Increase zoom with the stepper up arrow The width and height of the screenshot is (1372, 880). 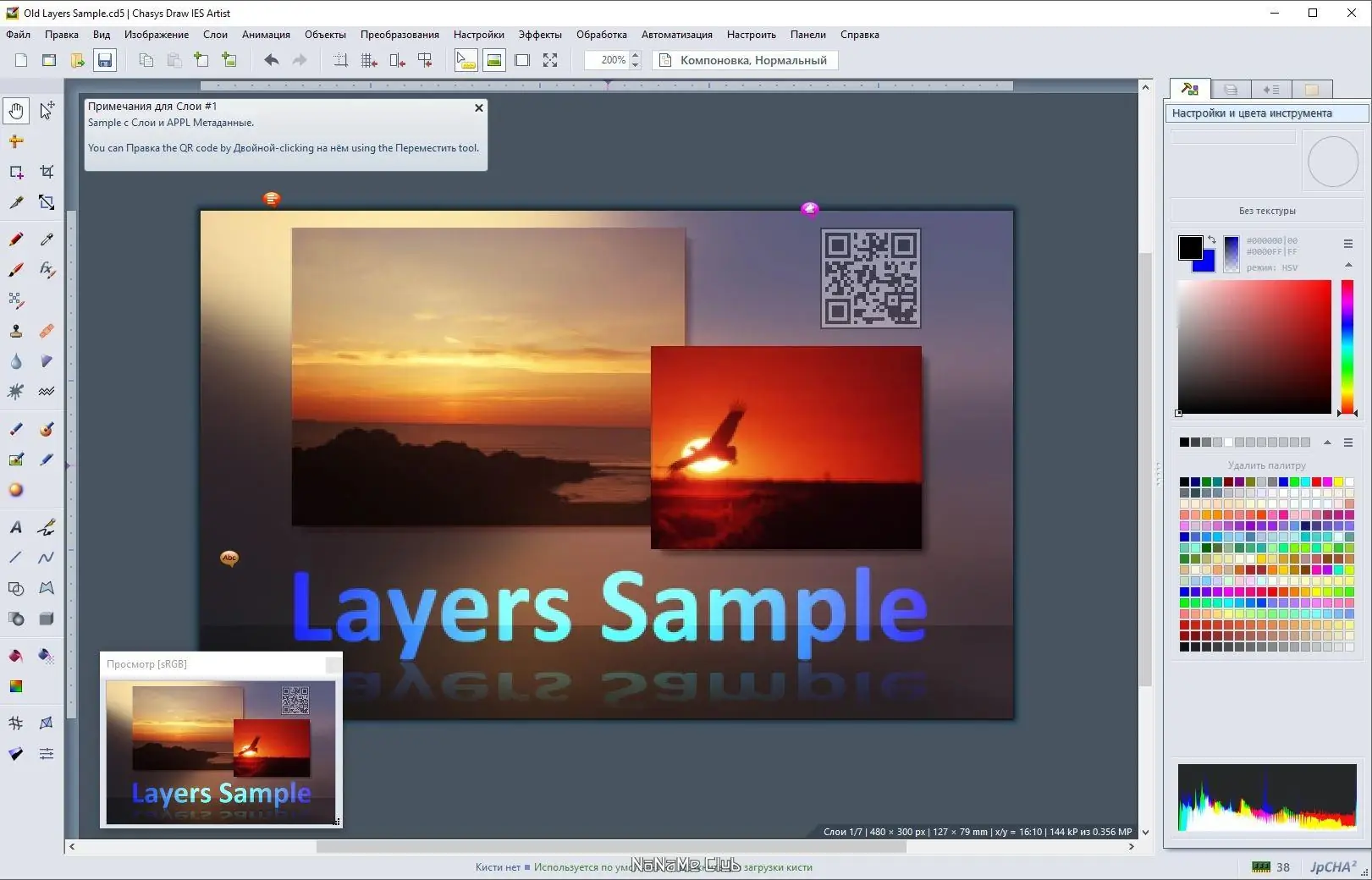[x=636, y=55]
